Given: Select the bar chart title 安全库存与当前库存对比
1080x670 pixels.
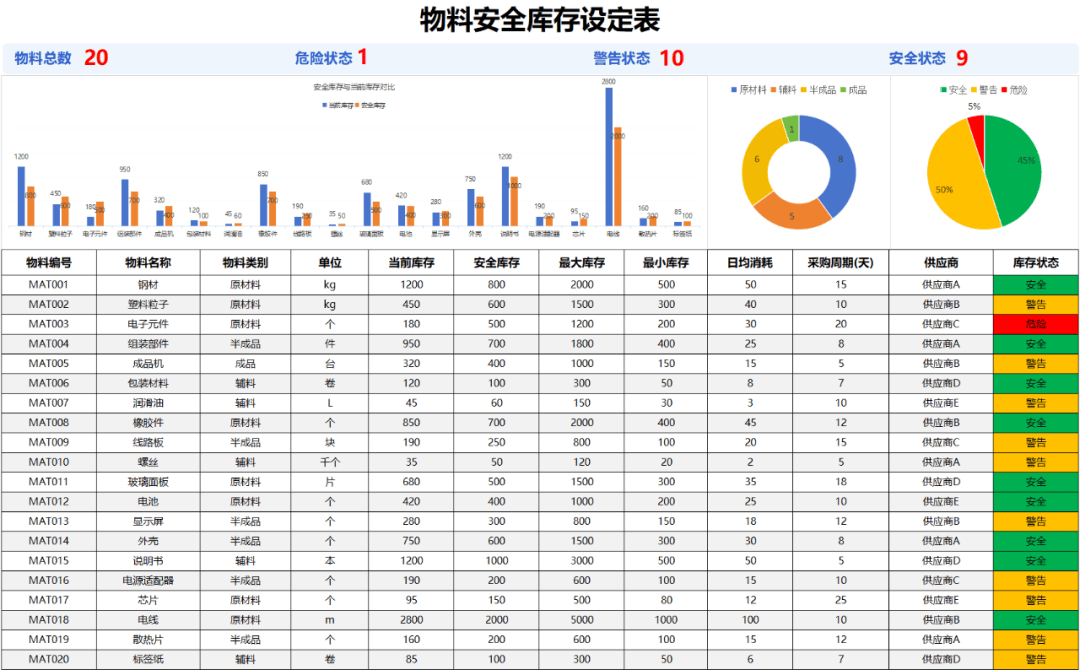Looking at the screenshot, I should point(354,87).
